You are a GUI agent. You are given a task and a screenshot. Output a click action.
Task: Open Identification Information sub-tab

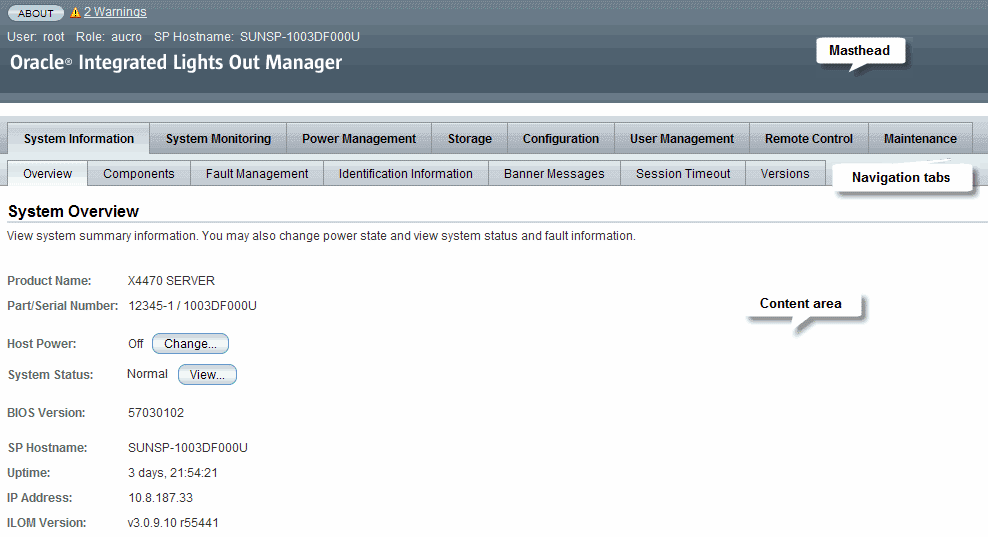[x=405, y=173]
